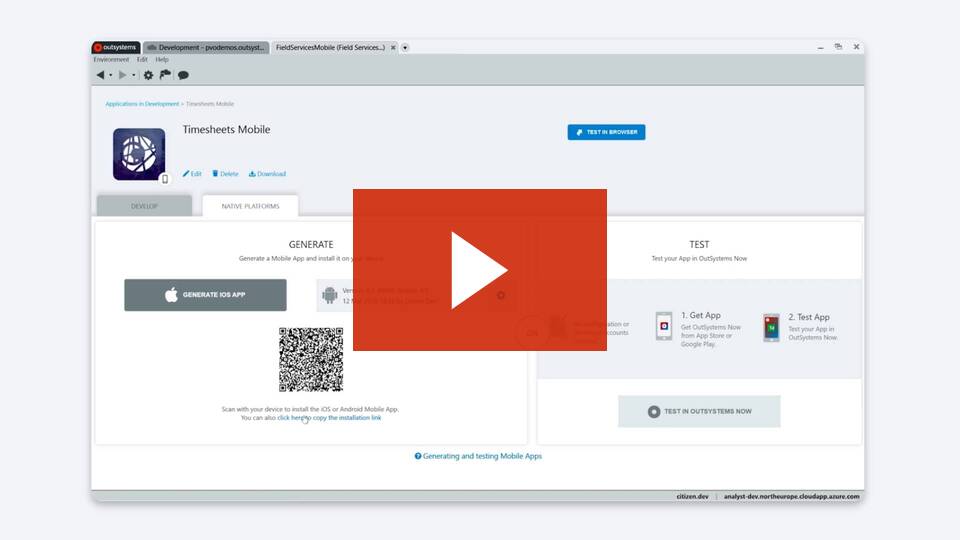Close the FieldServicesMobile tab
Viewport: 960px width, 540px height.
tap(393, 47)
